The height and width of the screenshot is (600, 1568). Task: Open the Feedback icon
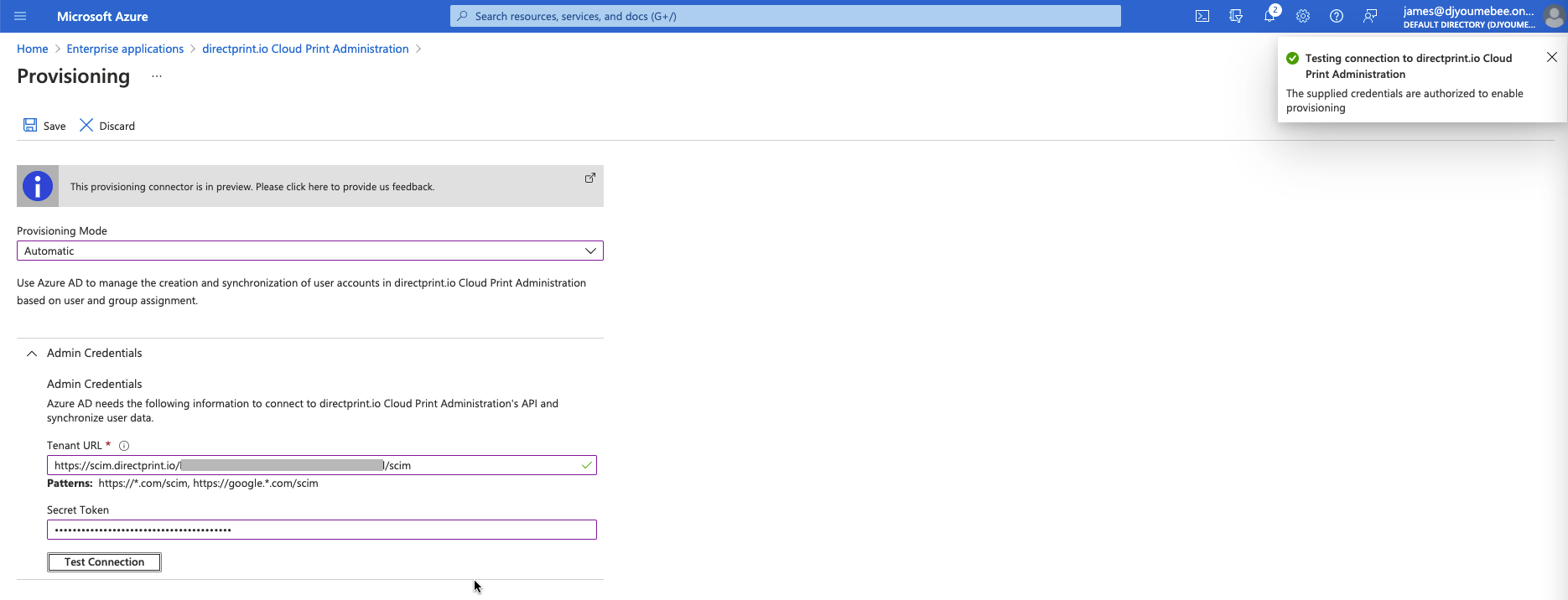[1370, 16]
